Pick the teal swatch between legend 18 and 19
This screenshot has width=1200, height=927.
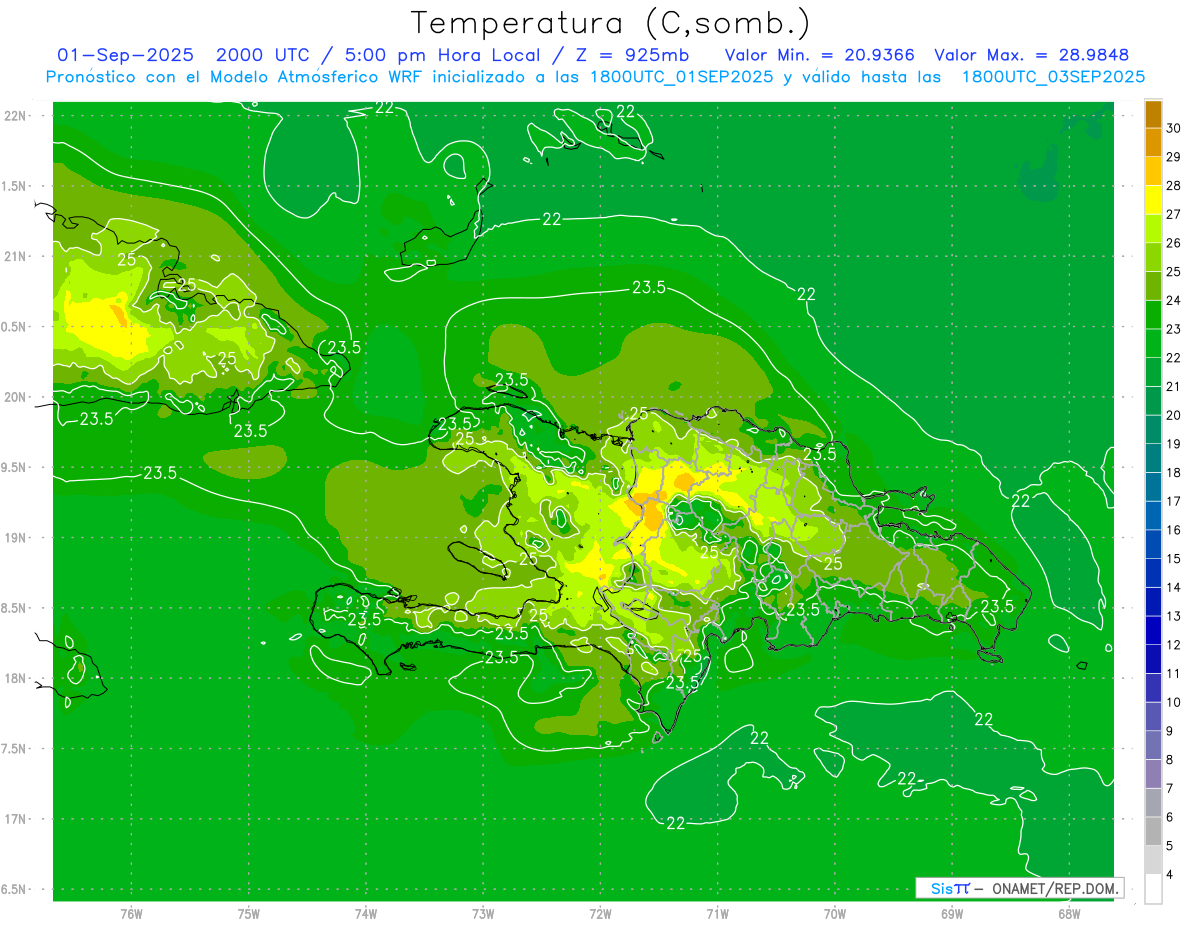point(1153,458)
